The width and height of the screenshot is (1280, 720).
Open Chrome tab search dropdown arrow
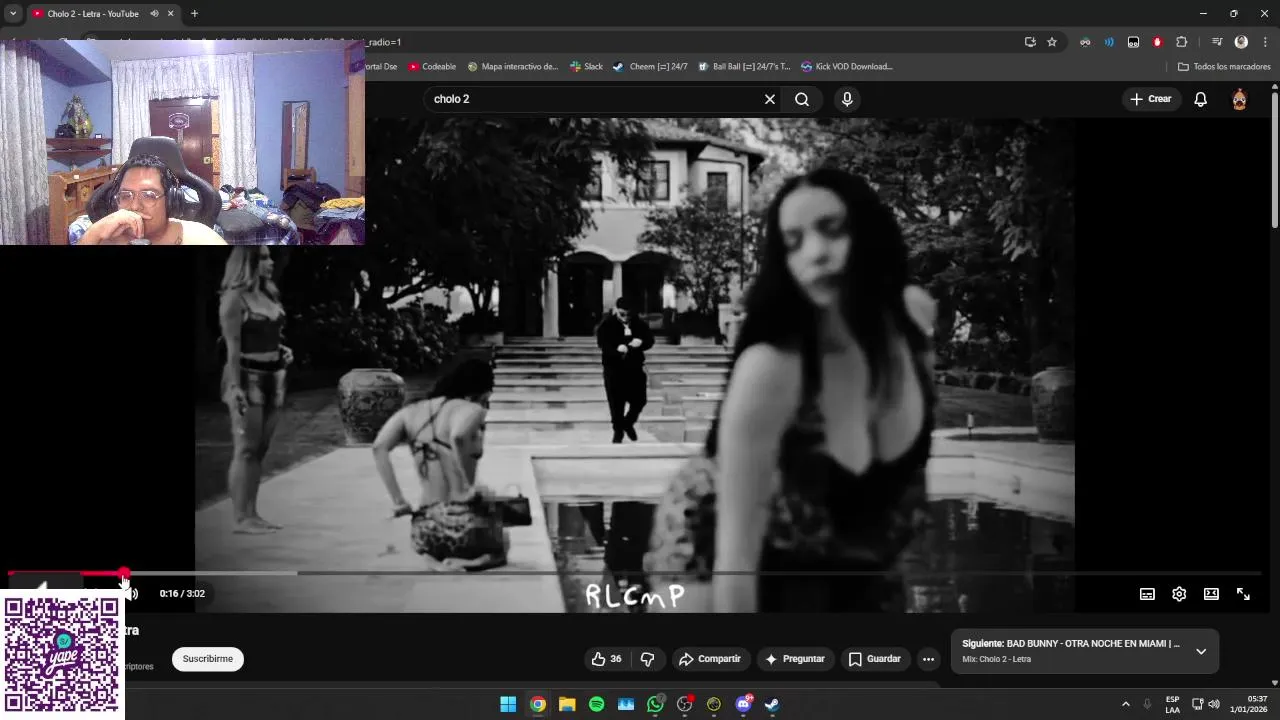(13, 14)
